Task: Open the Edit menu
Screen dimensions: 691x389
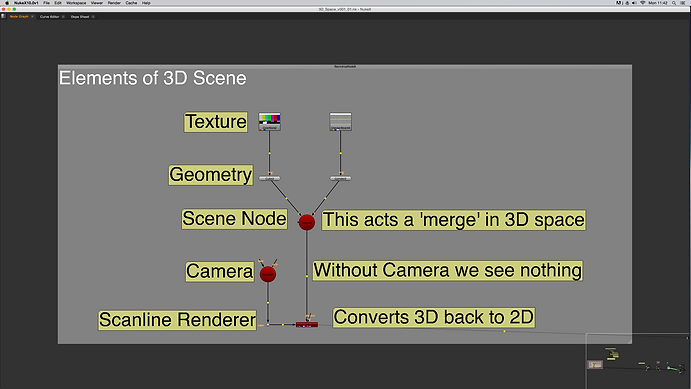Action: click(x=58, y=3)
